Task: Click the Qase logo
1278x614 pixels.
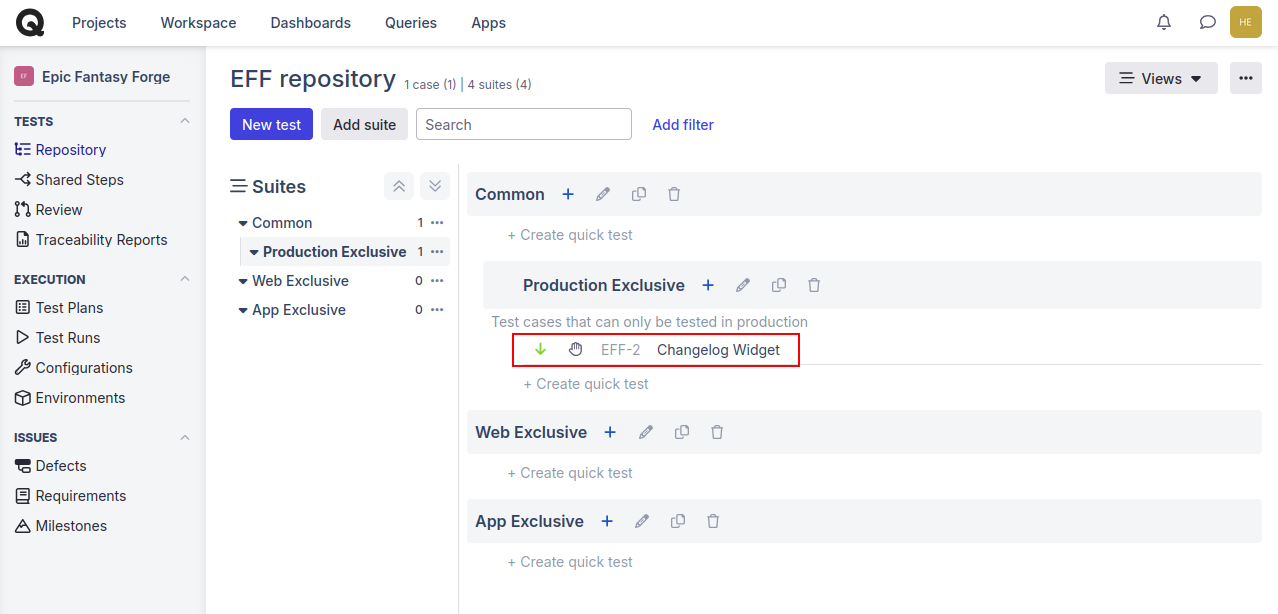Action: point(30,22)
